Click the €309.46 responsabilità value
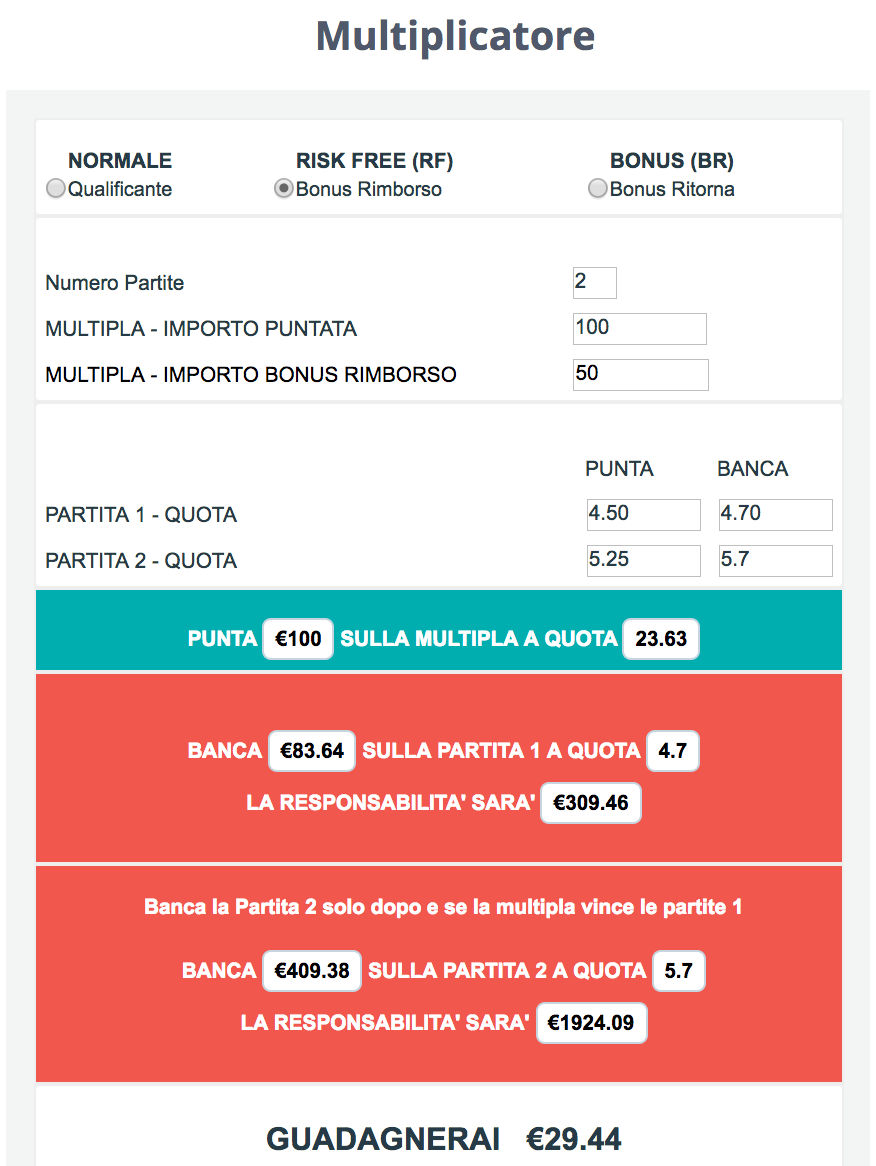Image resolution: width=876 pixels, height=1166 pixels. (x=590, y=803)
